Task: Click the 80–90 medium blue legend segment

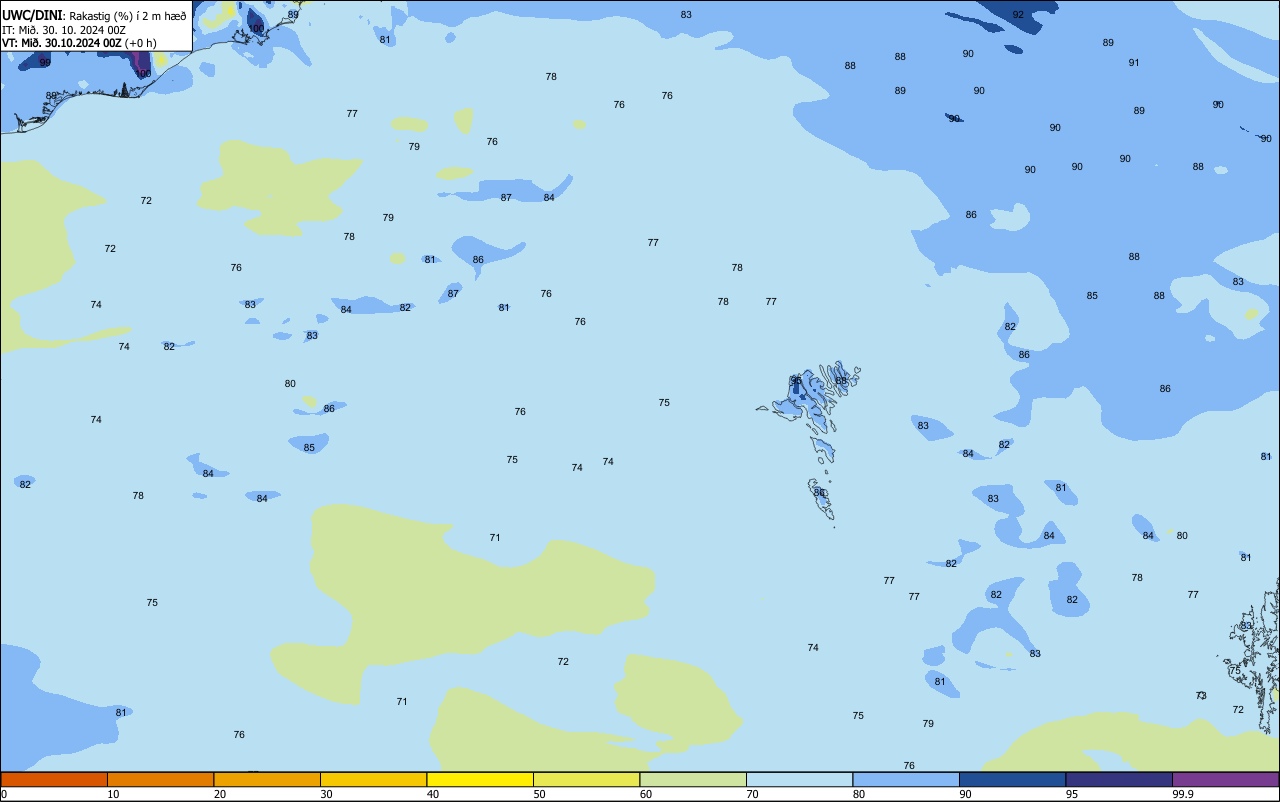Action: coord(906,779)
